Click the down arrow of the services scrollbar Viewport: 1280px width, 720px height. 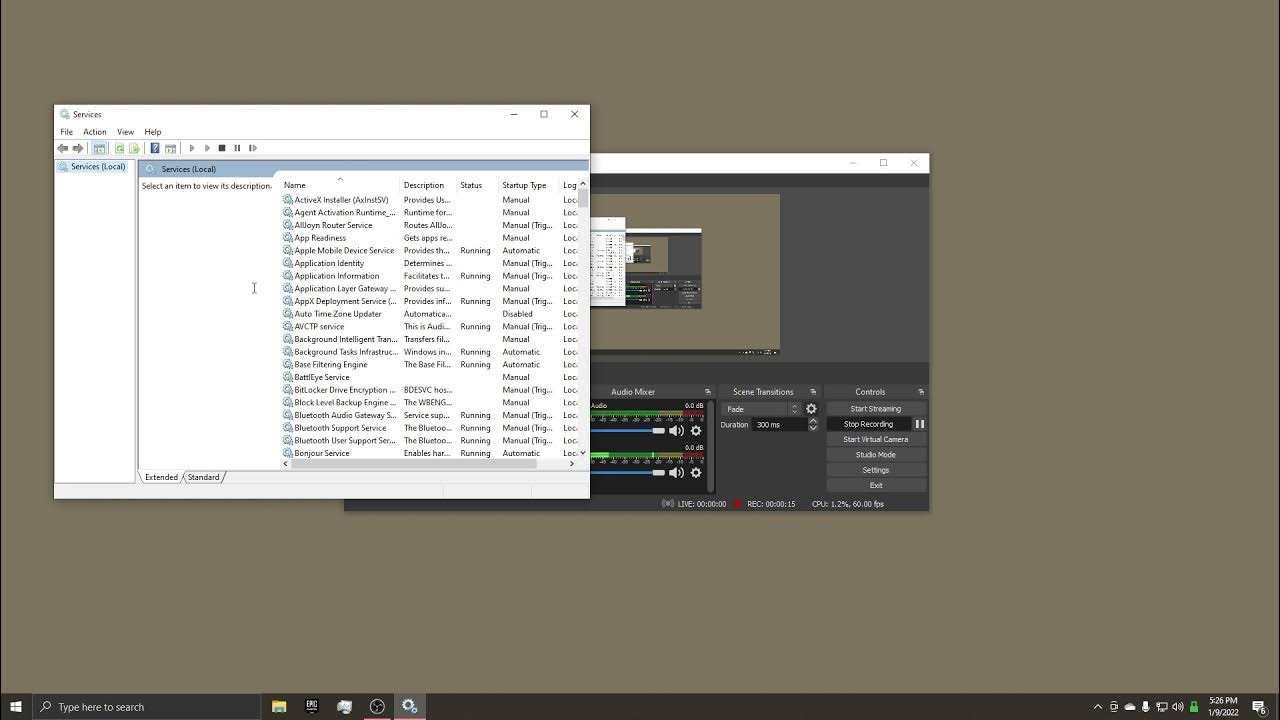click(583, 453)
